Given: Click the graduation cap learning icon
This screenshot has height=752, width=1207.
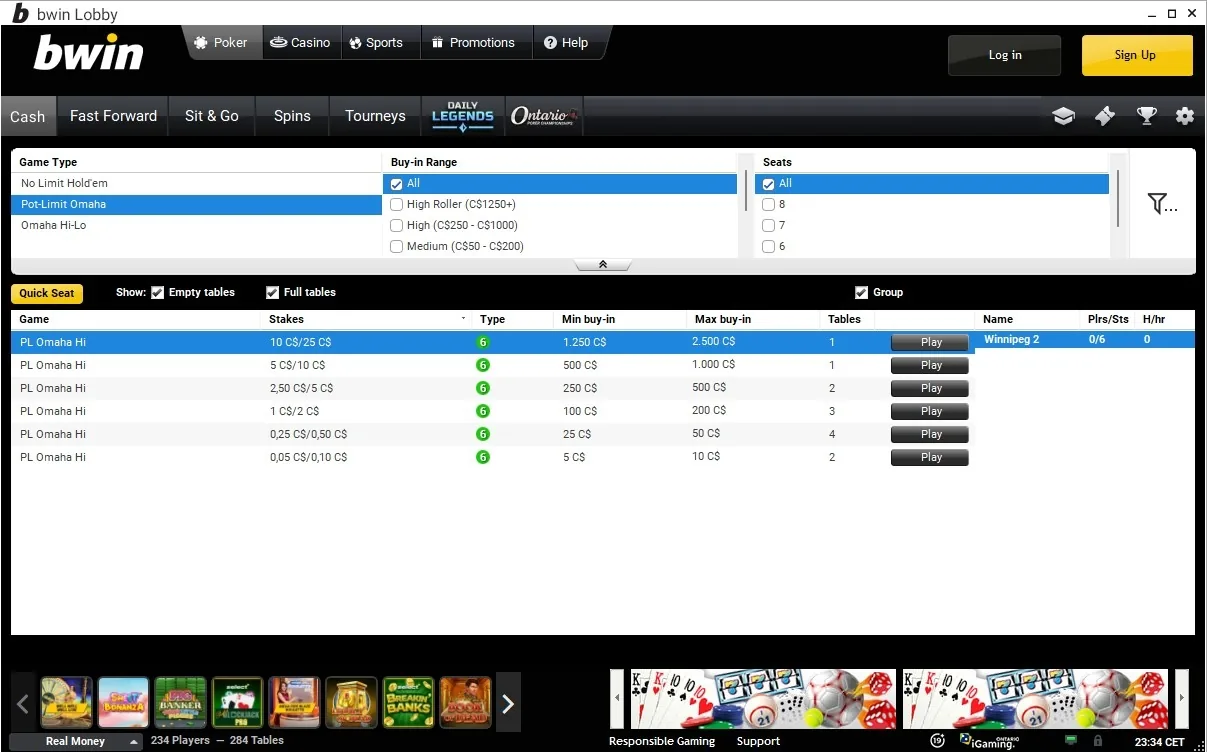Looking at the screenshot, I should (x=1063, y=116).
